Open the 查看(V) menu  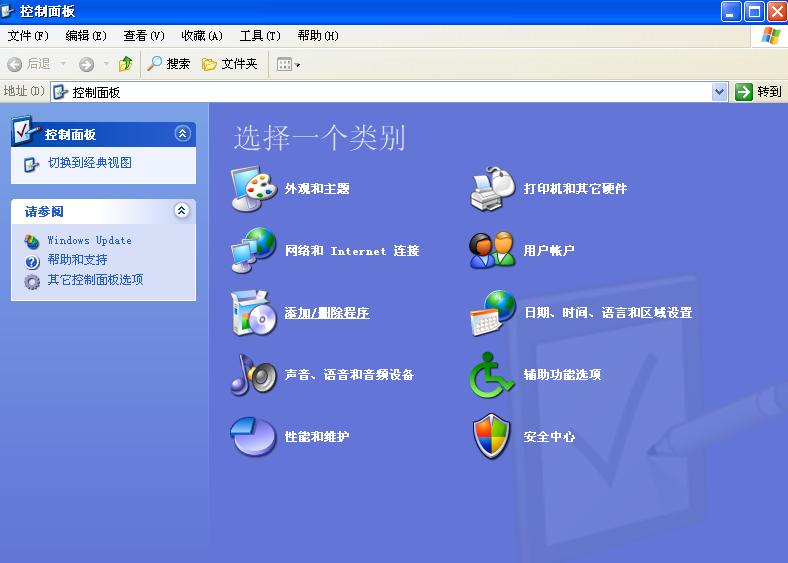click(x=144, y=36)
